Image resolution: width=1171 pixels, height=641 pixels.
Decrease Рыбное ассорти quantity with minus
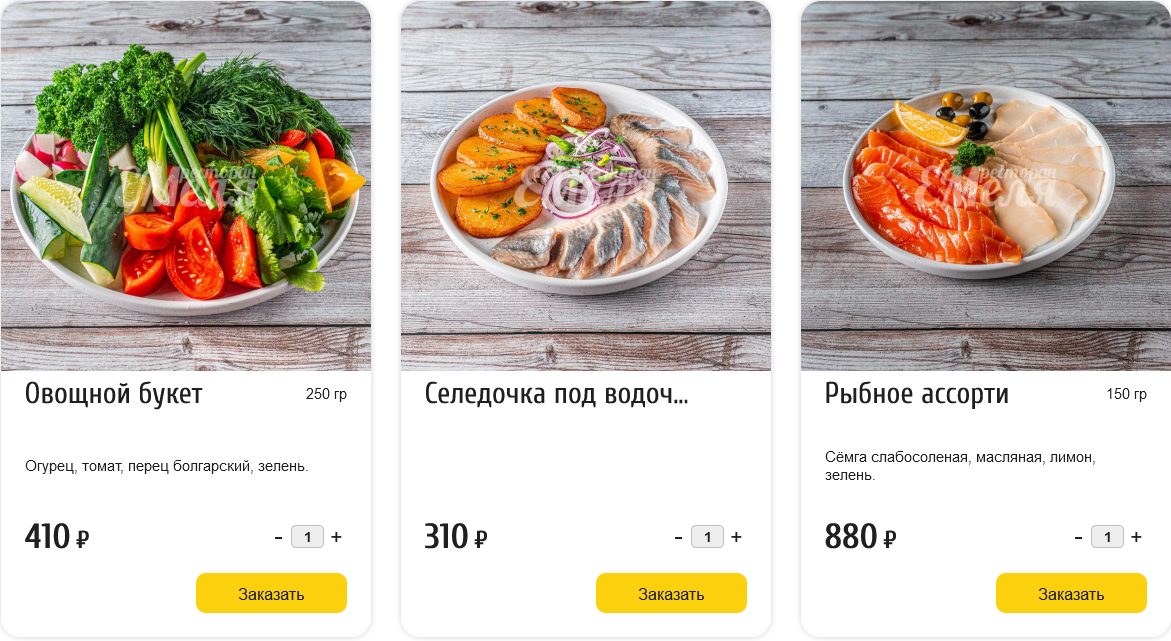tap(1078, 537)
